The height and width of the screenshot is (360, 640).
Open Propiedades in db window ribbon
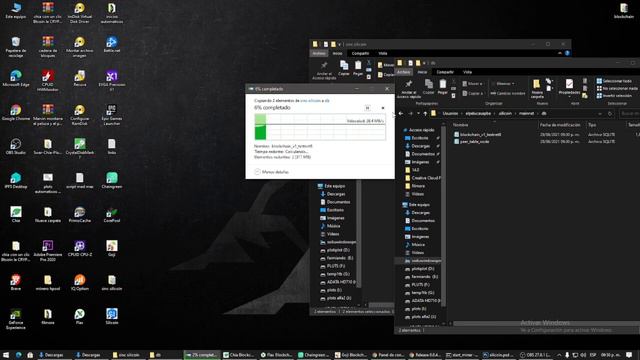[x=569, y=87]
